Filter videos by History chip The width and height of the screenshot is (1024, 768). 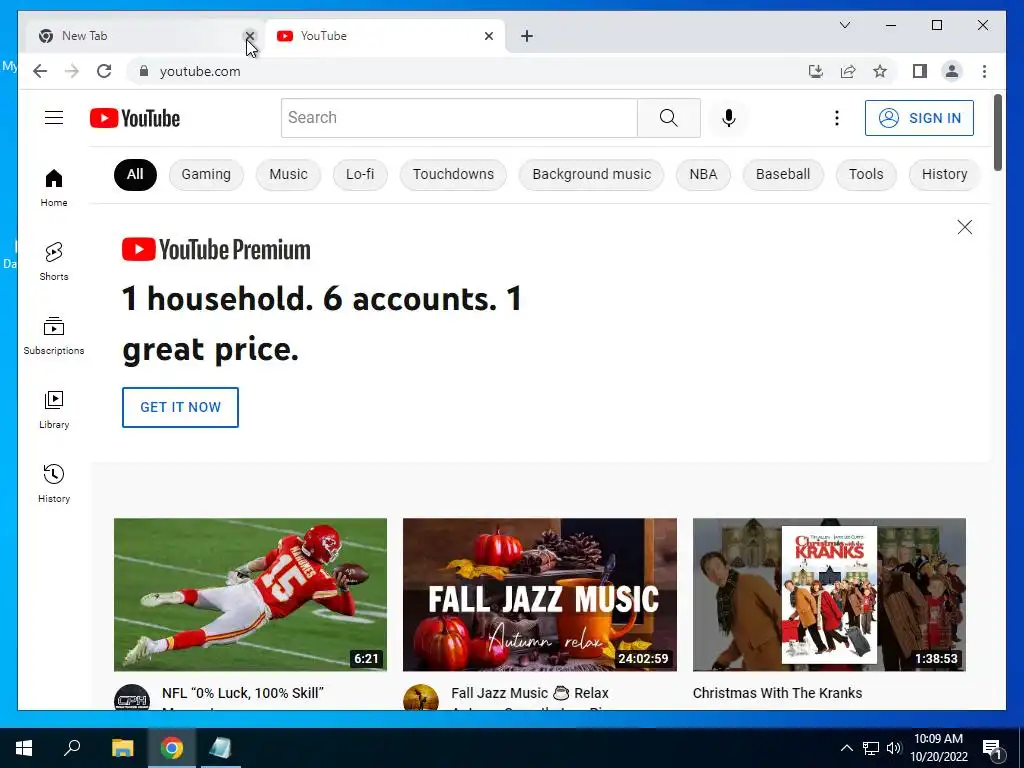point(944,174)
